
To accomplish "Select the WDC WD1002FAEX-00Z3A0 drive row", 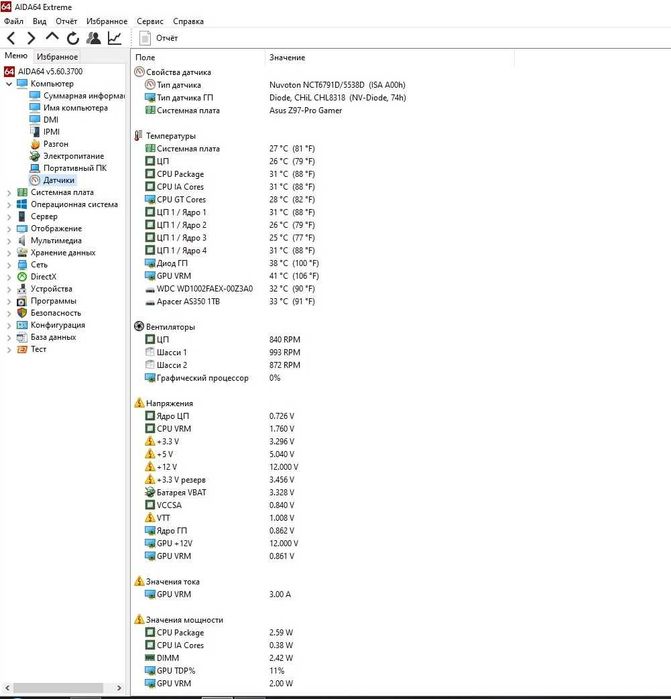I will tap(230, 288).
